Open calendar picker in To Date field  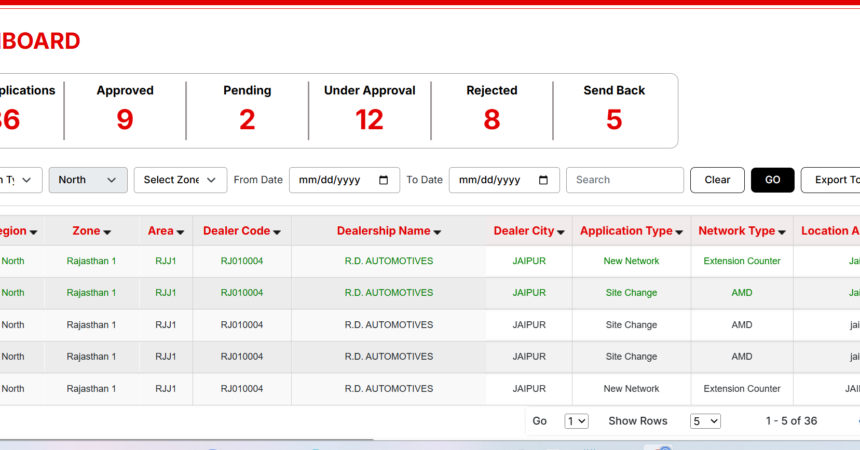(543, 180)
